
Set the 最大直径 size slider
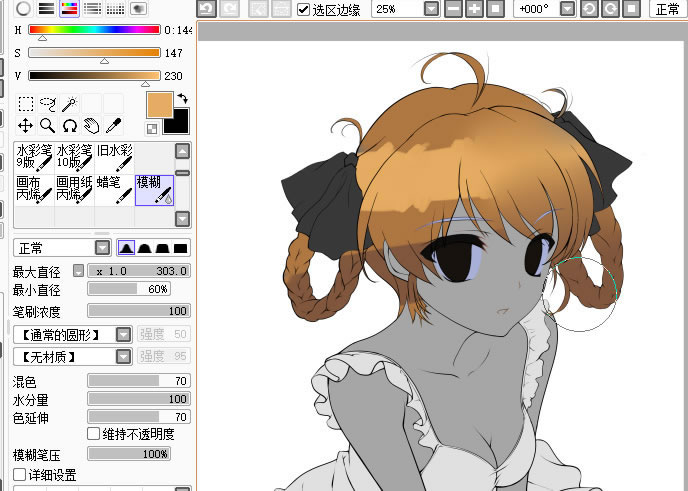139,271
